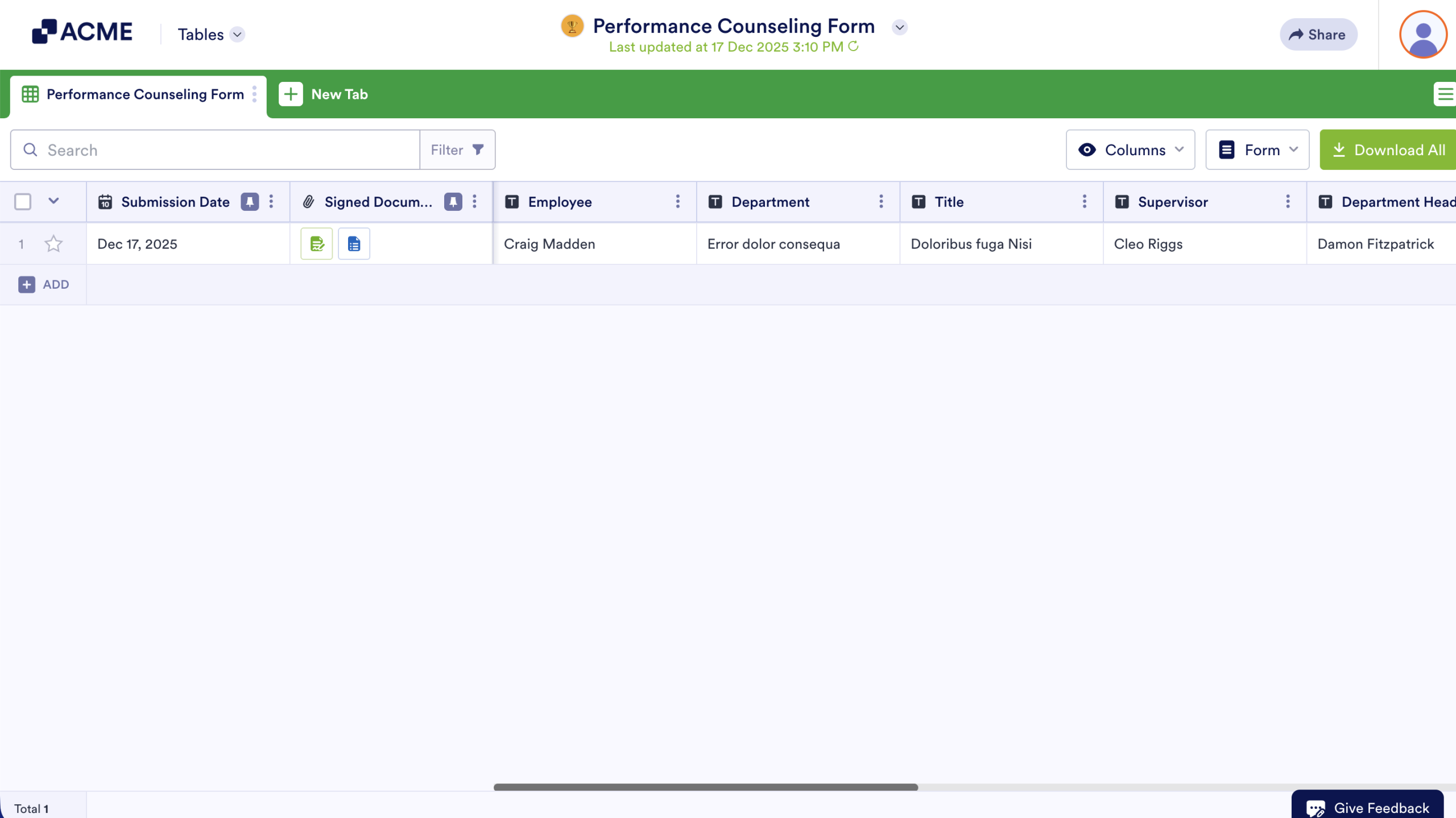The image size is (1456, 818).
Task: Open Performance Counseling Form tab options dots
Action: click(x=254, y=94)
